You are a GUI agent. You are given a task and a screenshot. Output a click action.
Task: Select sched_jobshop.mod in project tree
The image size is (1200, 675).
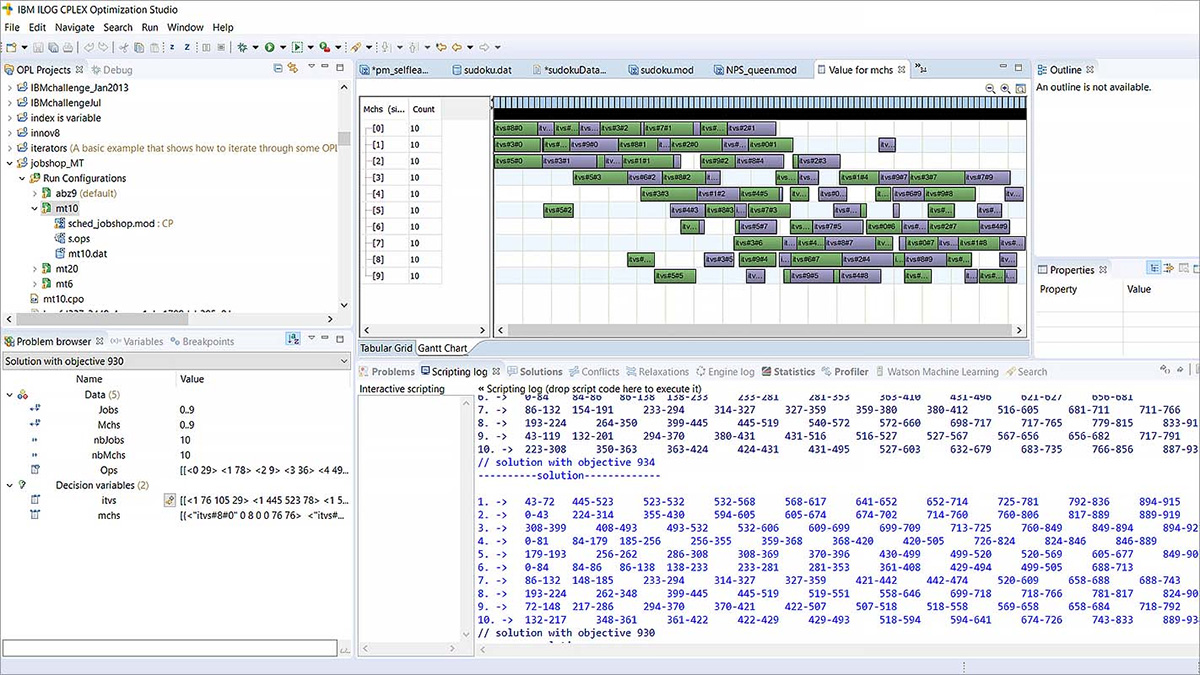[x=112, y=224]
